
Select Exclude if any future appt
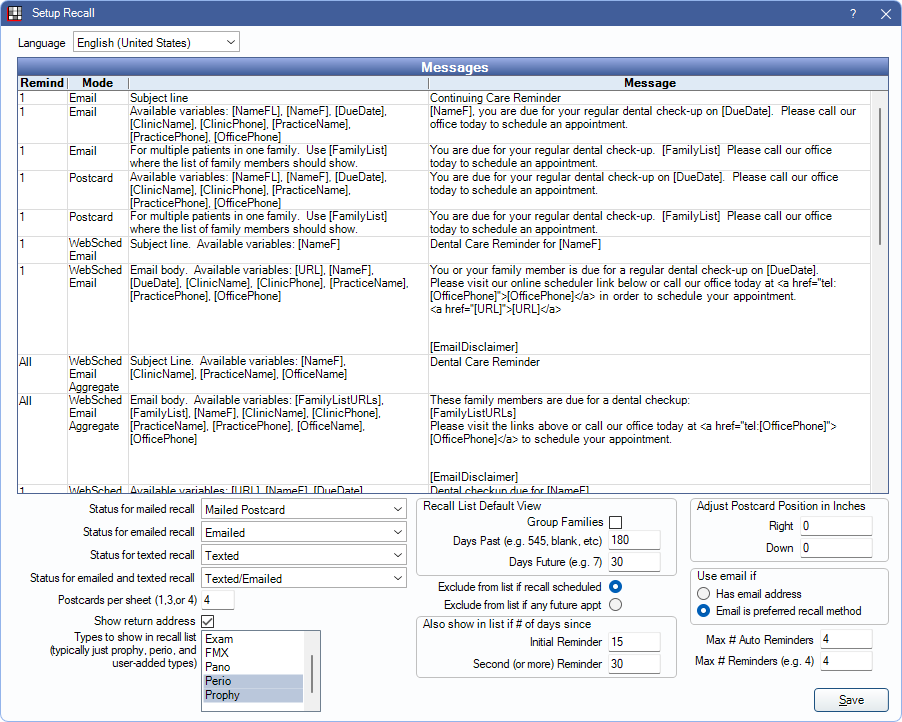pyautogui.click(x=615, y=604)
